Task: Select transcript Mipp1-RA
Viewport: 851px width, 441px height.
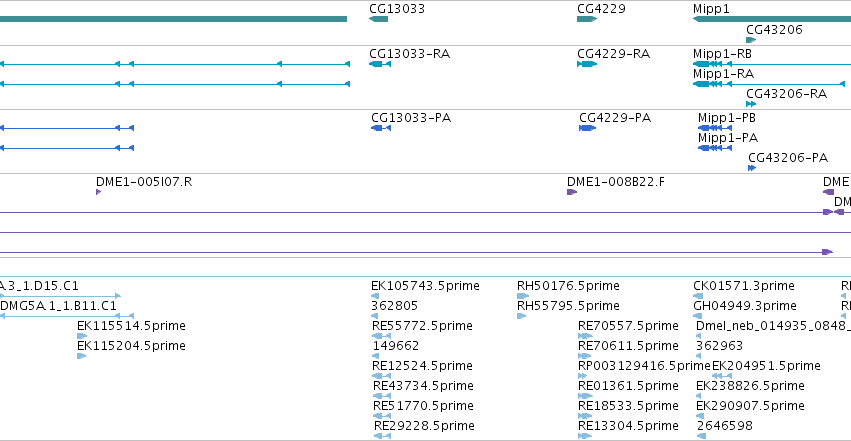Action: click(x=723, y=74)
